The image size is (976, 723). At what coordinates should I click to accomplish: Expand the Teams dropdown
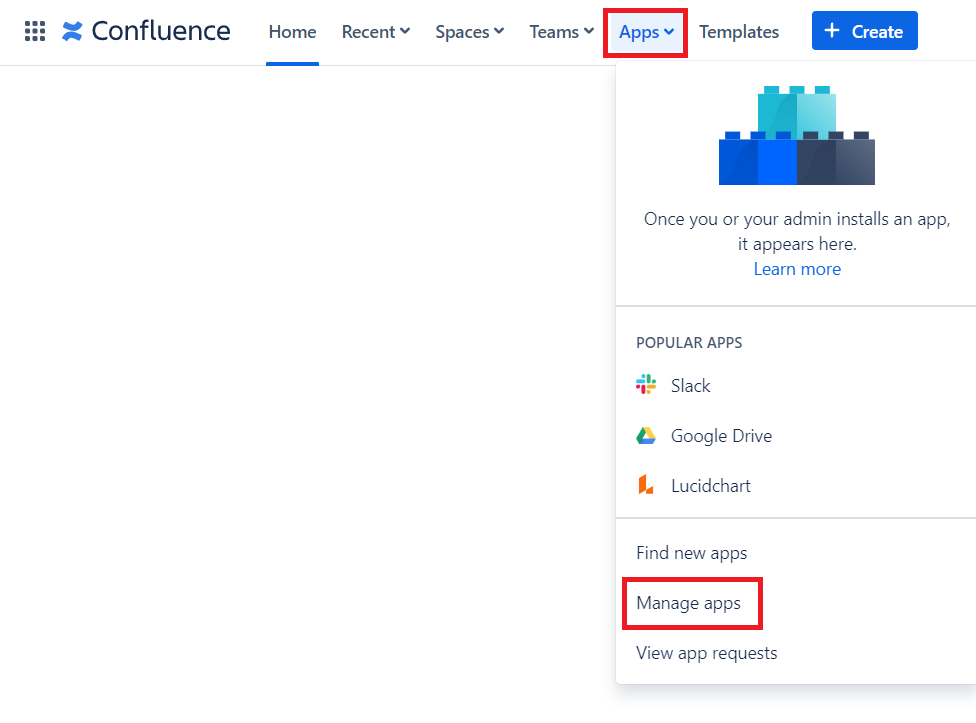point(561,32)
